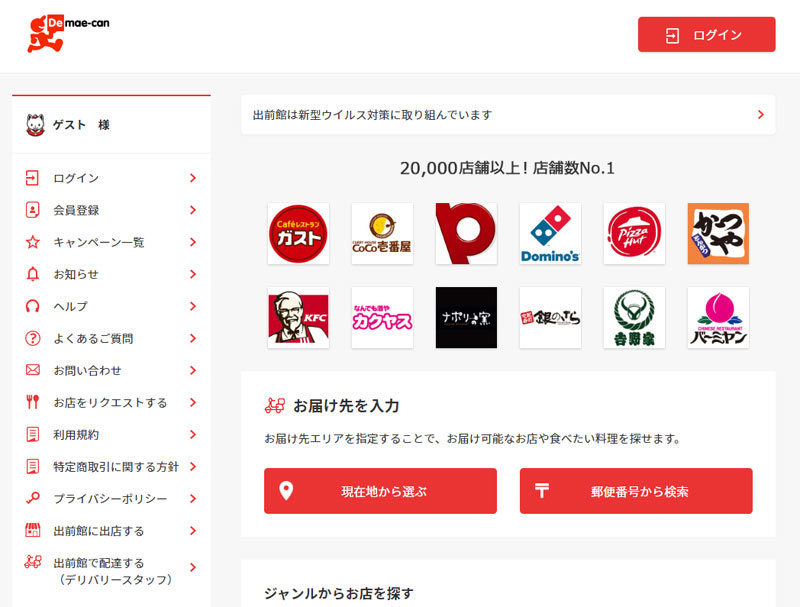Click the arrow next to 利用規約
The height and width of the screenshot is (607, 800).
click(192, 435)
